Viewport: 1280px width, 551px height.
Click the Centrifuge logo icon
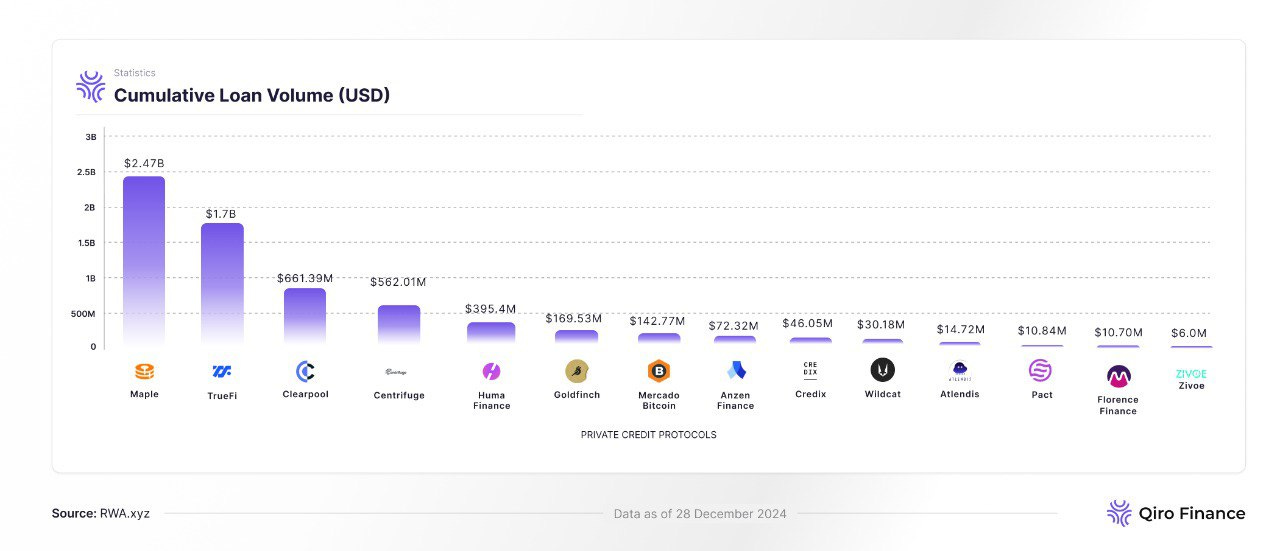pyautogui.click(x=397, y=372)
